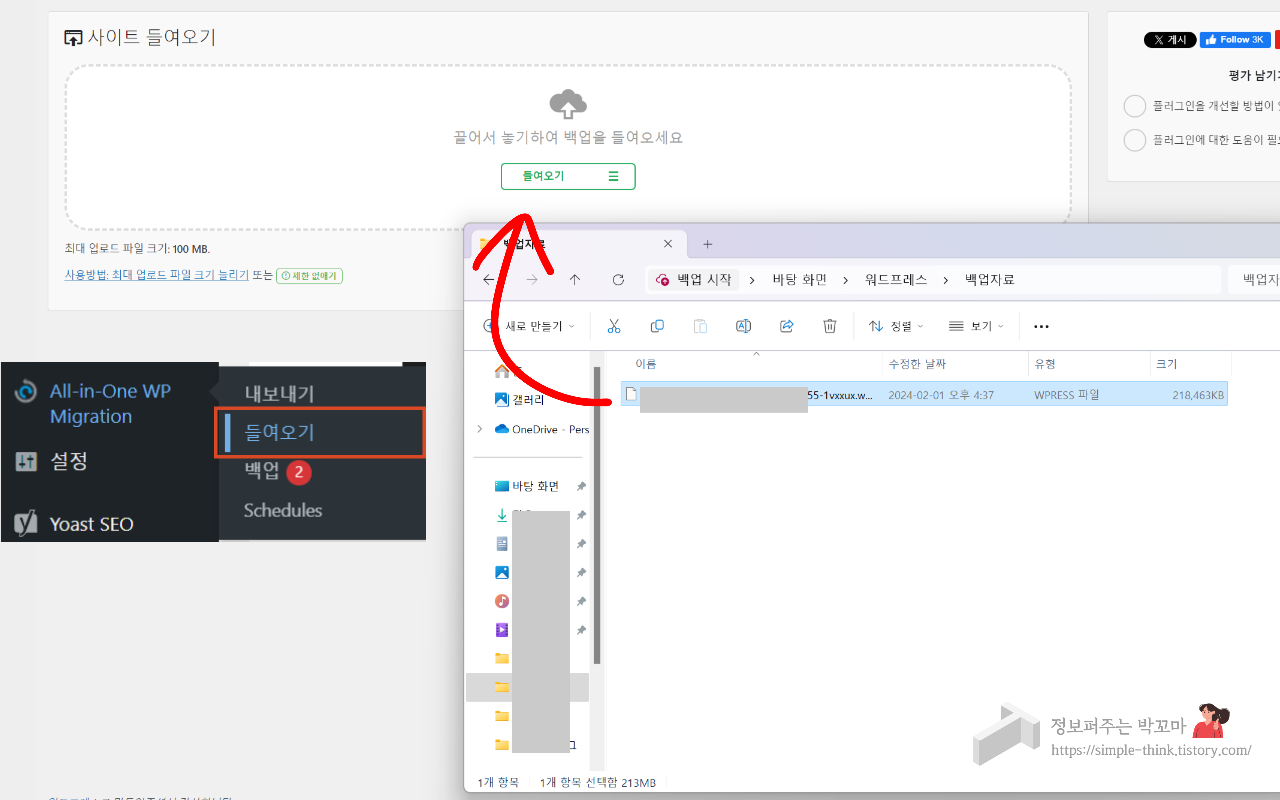
Task: Click the Cut scissors icon
Action: 614,326
